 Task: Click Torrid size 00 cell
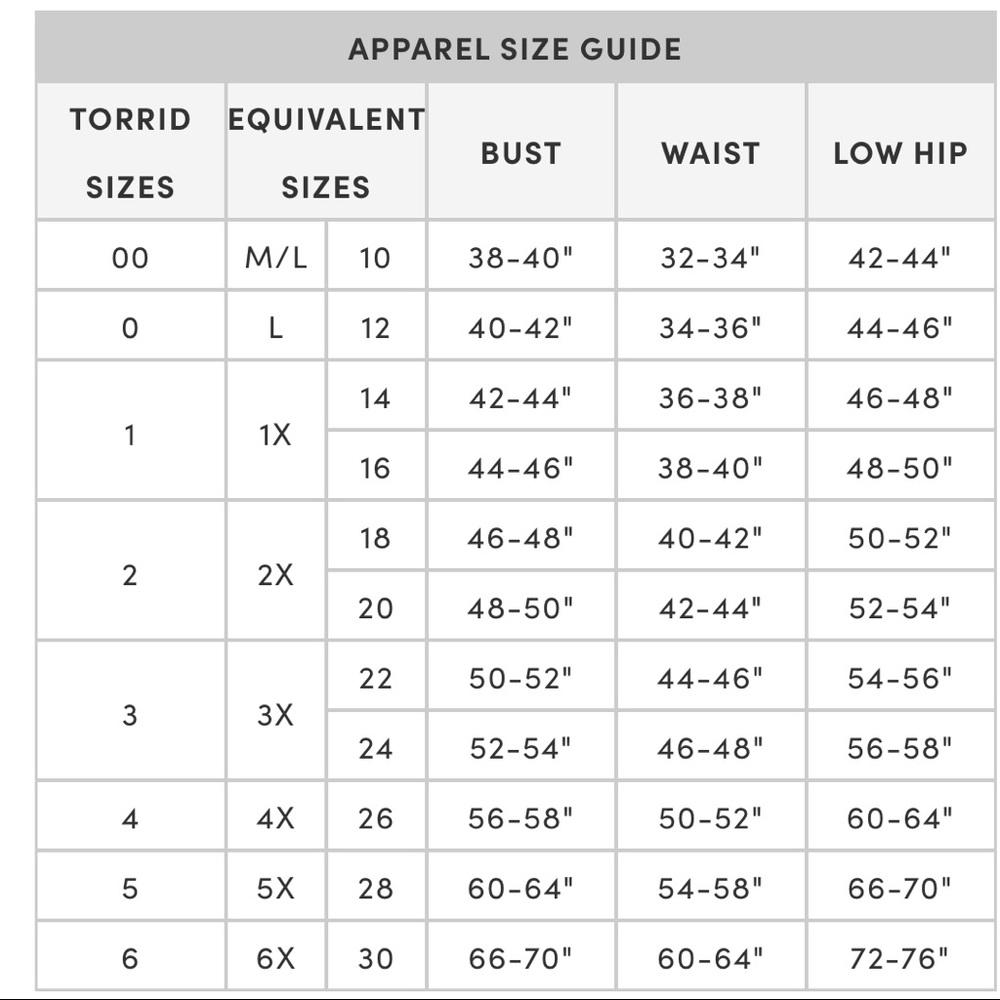131,256
